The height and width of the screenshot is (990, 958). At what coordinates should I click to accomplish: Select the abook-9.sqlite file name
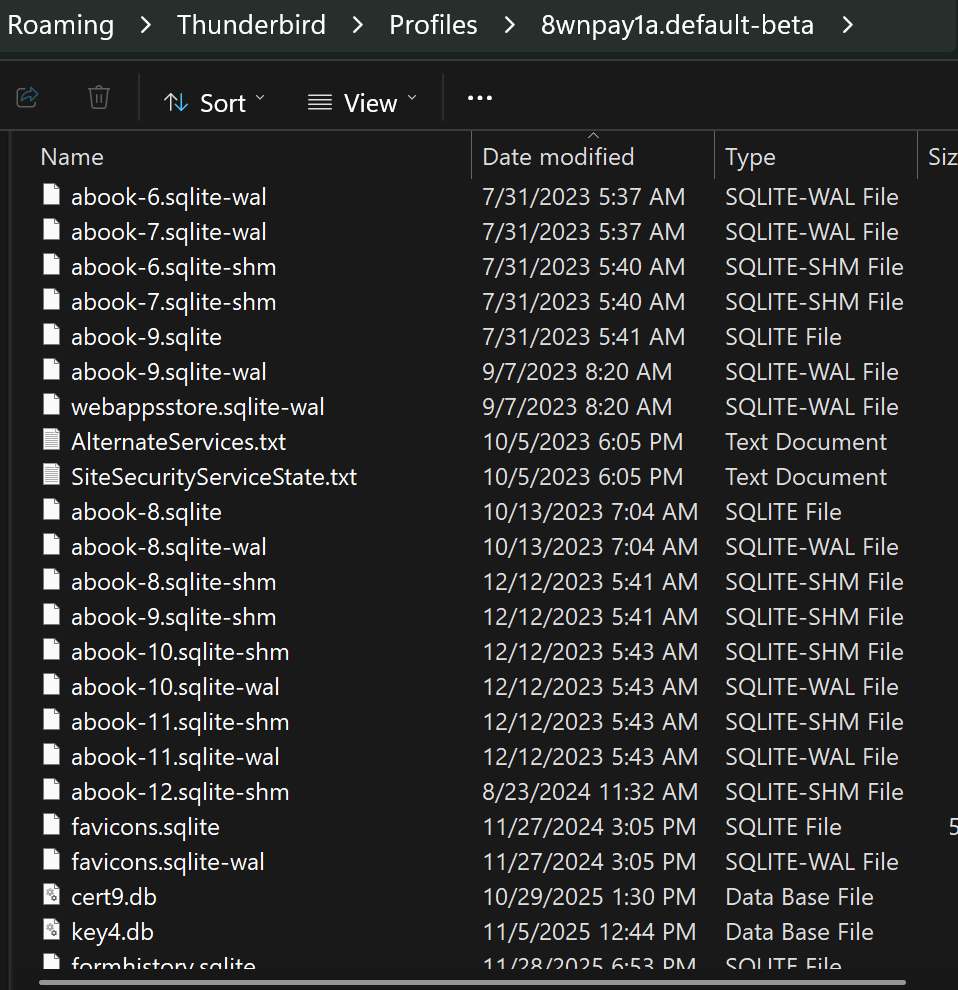point(147,337)
